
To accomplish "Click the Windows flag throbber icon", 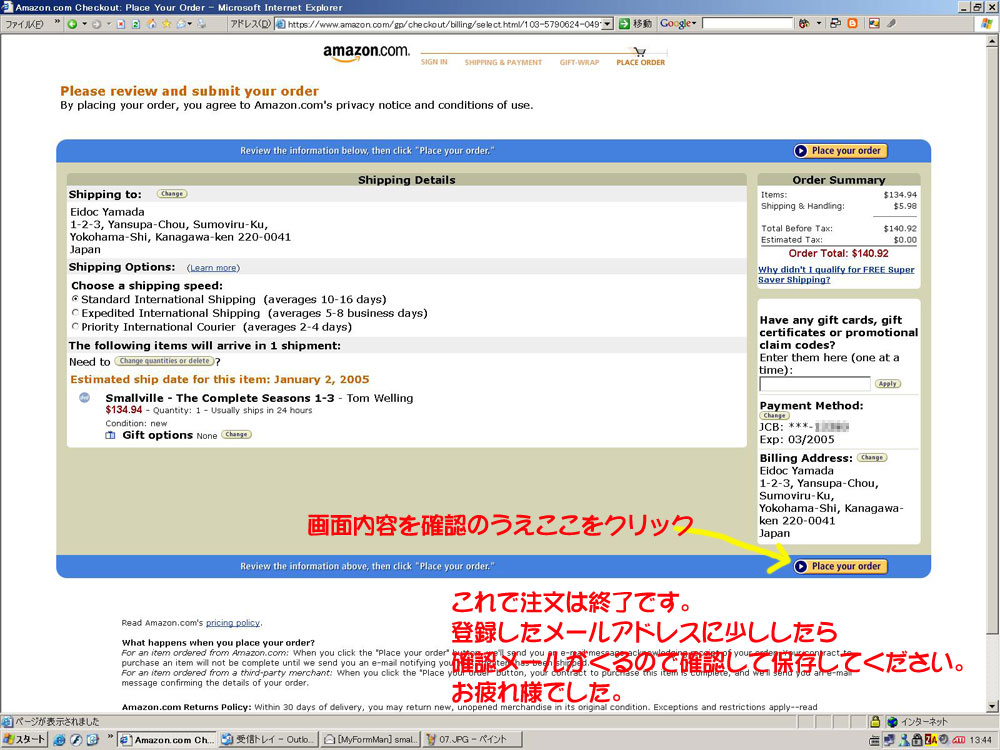I will 987,24.
